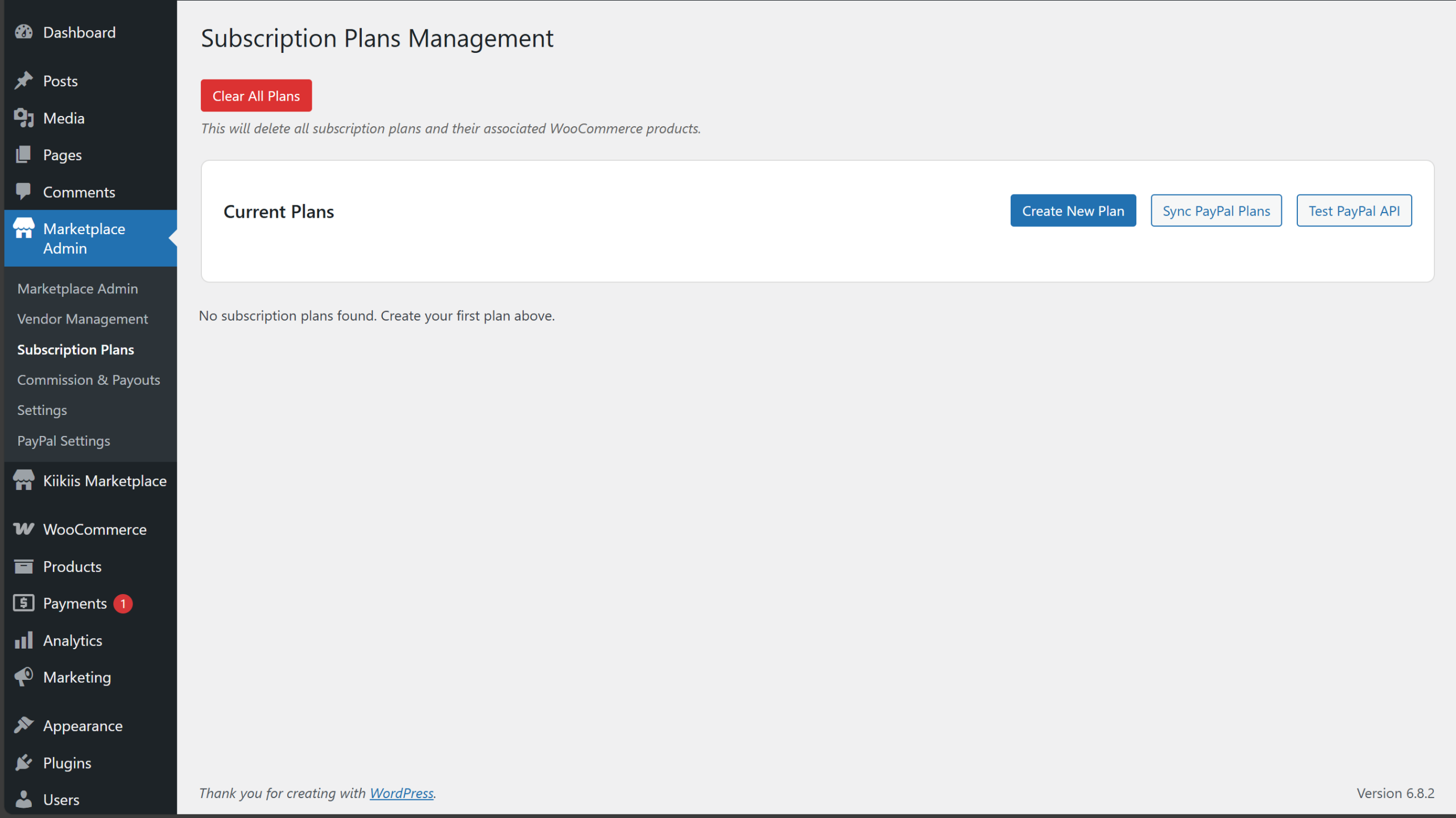Viewport: 1456px width, 818px height.
Task: Click the Pages icon in sidebar
Action: pos(23,155)
